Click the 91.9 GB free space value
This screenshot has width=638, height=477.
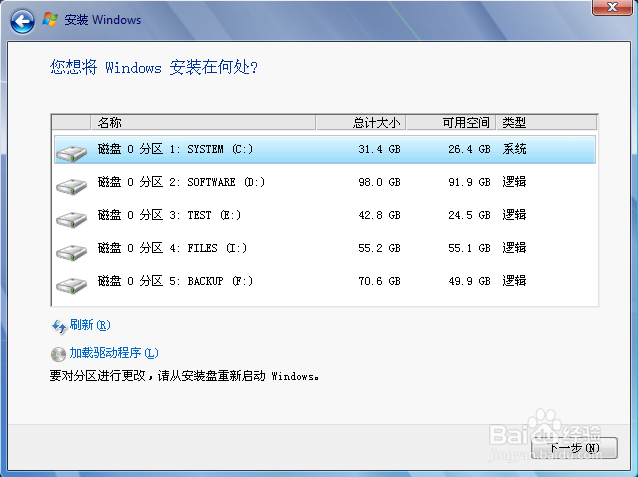(469, 182)
